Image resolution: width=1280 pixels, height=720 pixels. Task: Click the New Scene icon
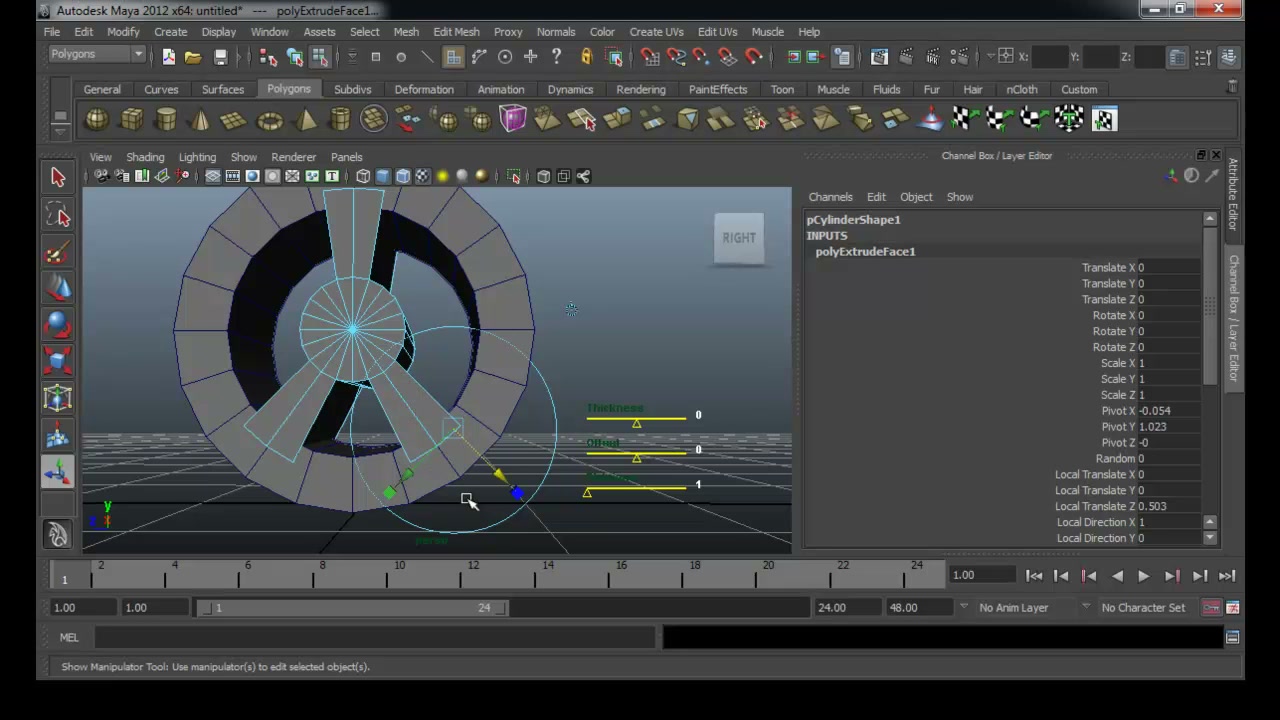point(169,57)
